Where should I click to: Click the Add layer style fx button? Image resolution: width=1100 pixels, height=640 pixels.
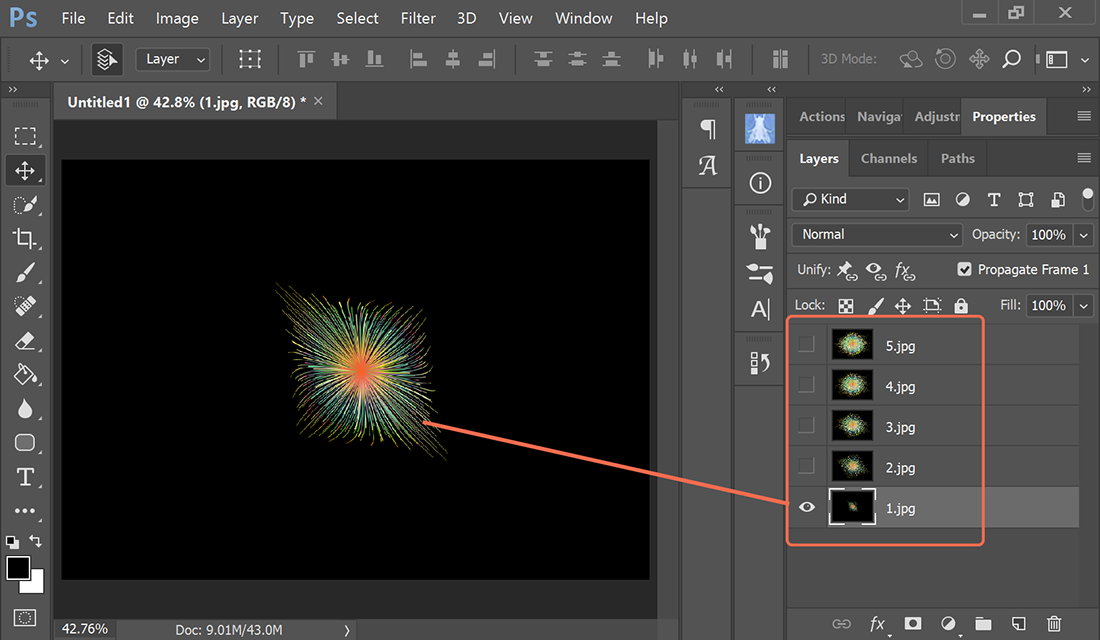pyautogui.click(x=877, y=624)
